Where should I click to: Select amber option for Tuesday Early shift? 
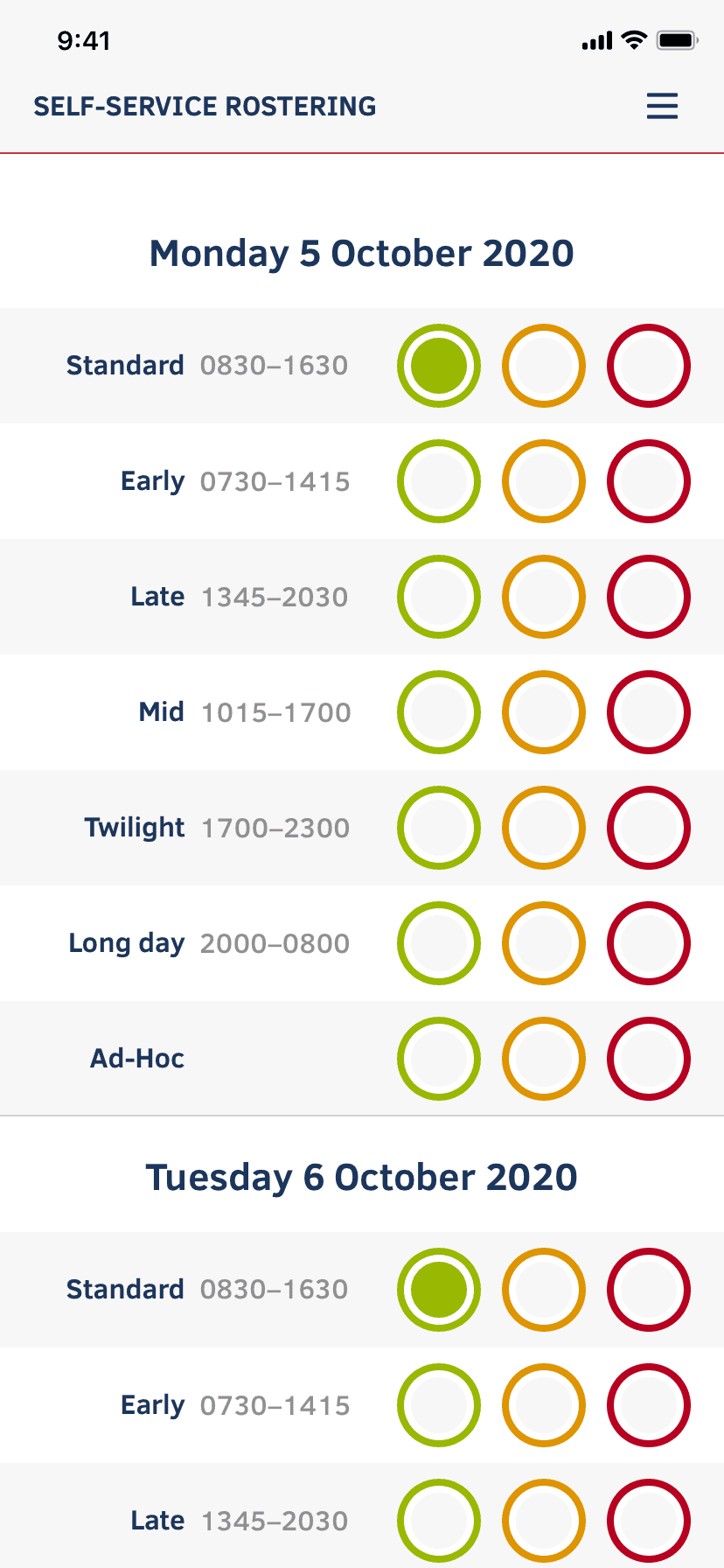coord(544,1405)
